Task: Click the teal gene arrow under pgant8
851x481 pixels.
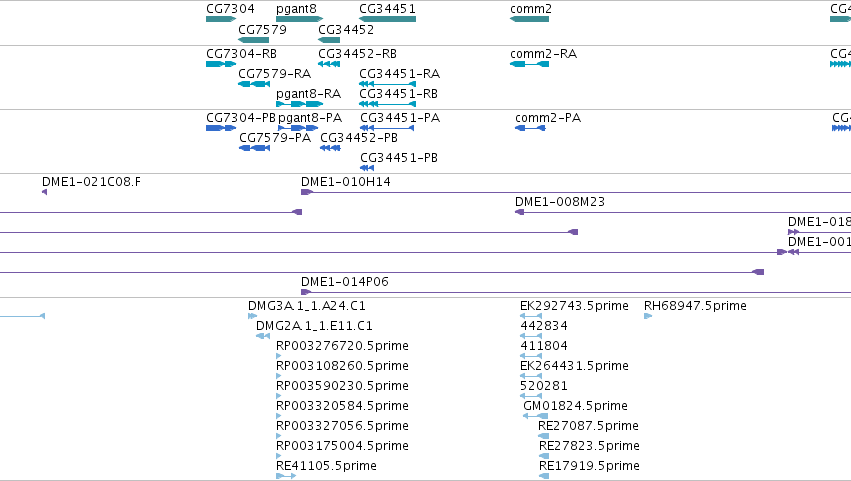Action: click(300, 19)
